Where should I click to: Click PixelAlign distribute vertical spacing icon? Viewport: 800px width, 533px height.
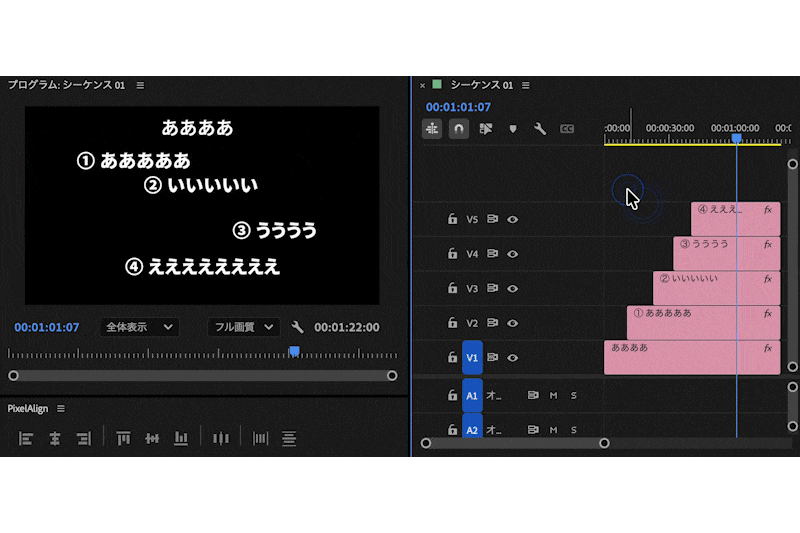tap(289, 438)
